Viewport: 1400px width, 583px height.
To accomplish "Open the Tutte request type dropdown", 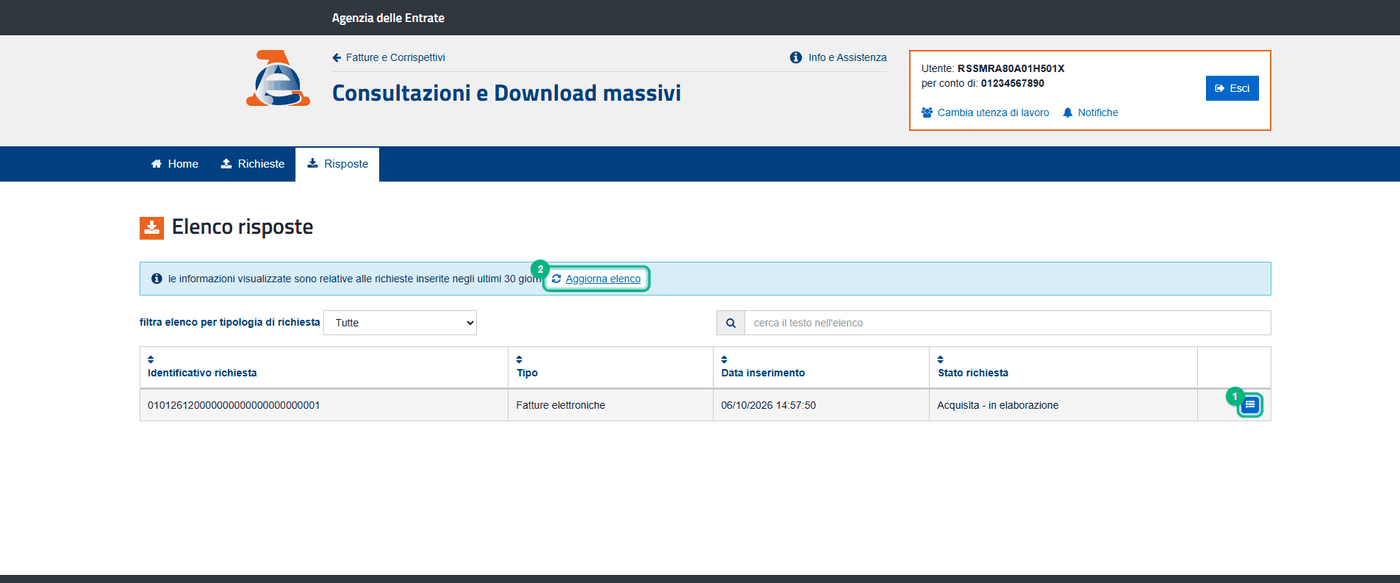I will (400, 323).
